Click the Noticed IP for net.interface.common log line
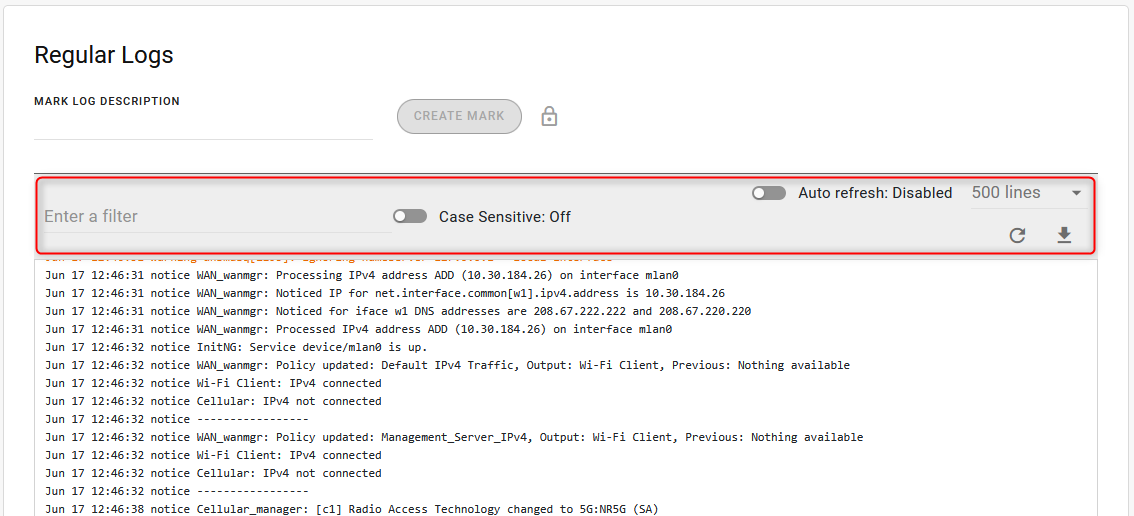Viewport: 1134px width, 516px height. [x=385, y=293]
